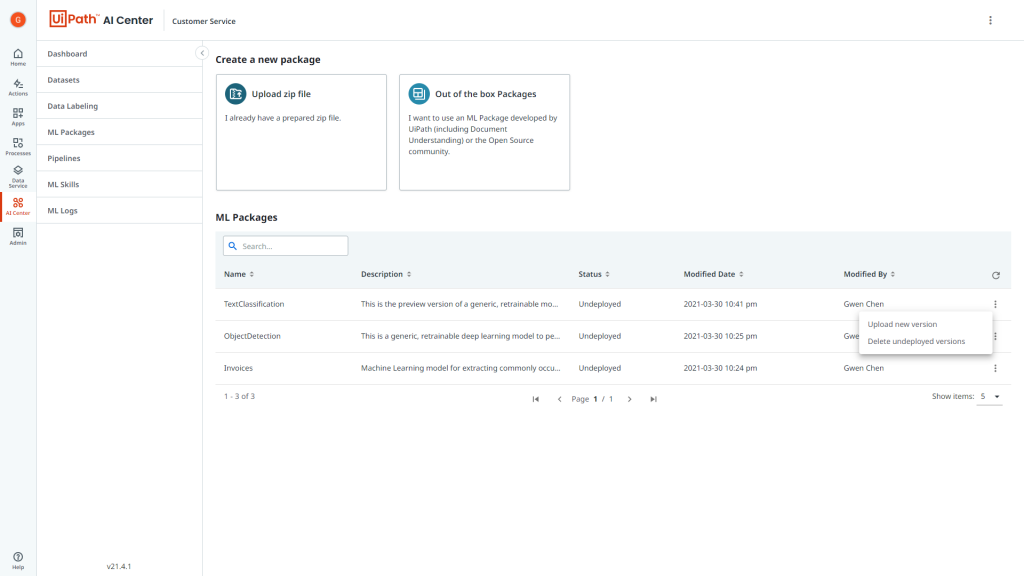Sort by the Description column

[x=386, y=274]
